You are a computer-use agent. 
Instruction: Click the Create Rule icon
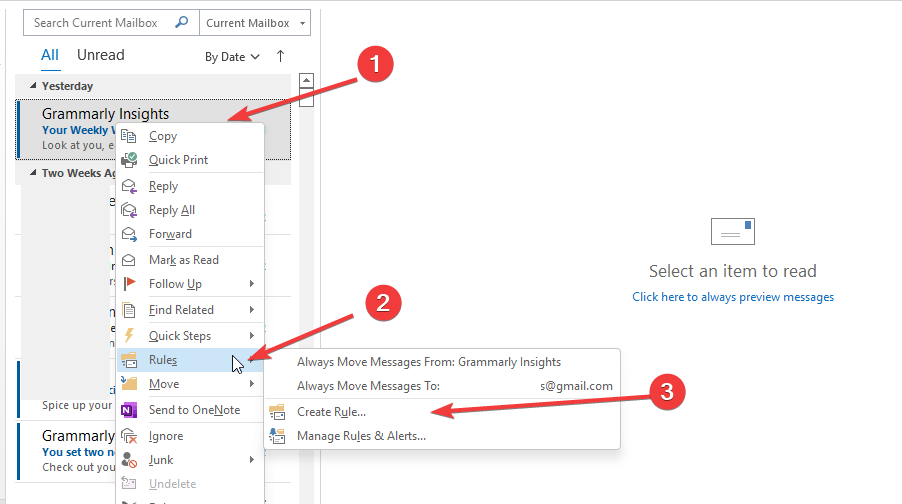click(x=277, y=411)
